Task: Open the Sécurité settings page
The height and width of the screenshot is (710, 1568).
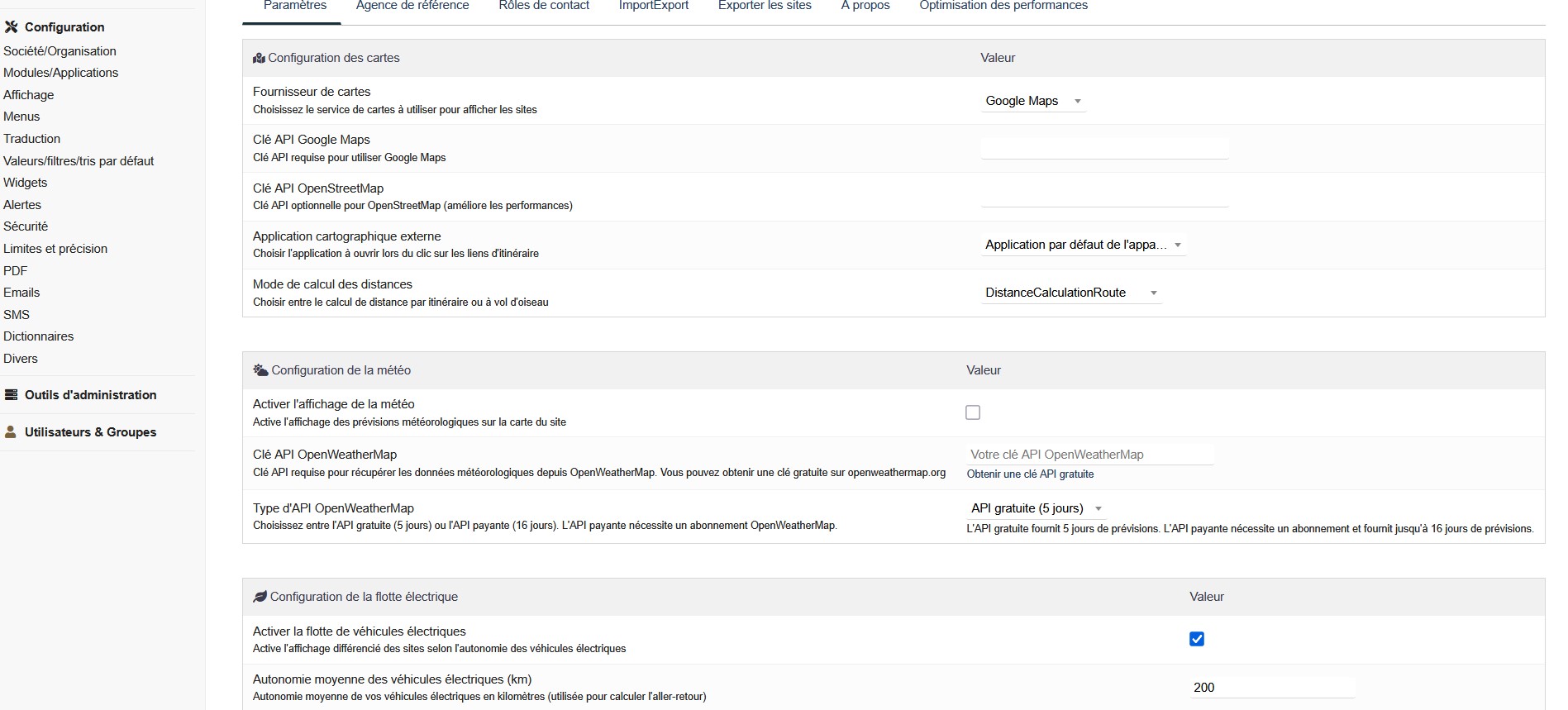Action: point(26,226)
